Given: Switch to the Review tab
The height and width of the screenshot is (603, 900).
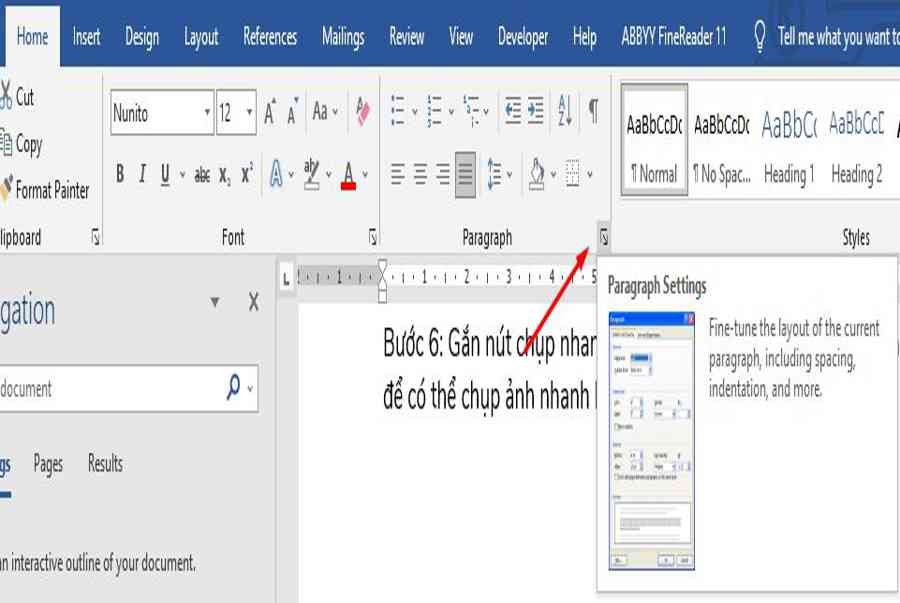Looking at the screenshot, I should click(x=406, y=37).
